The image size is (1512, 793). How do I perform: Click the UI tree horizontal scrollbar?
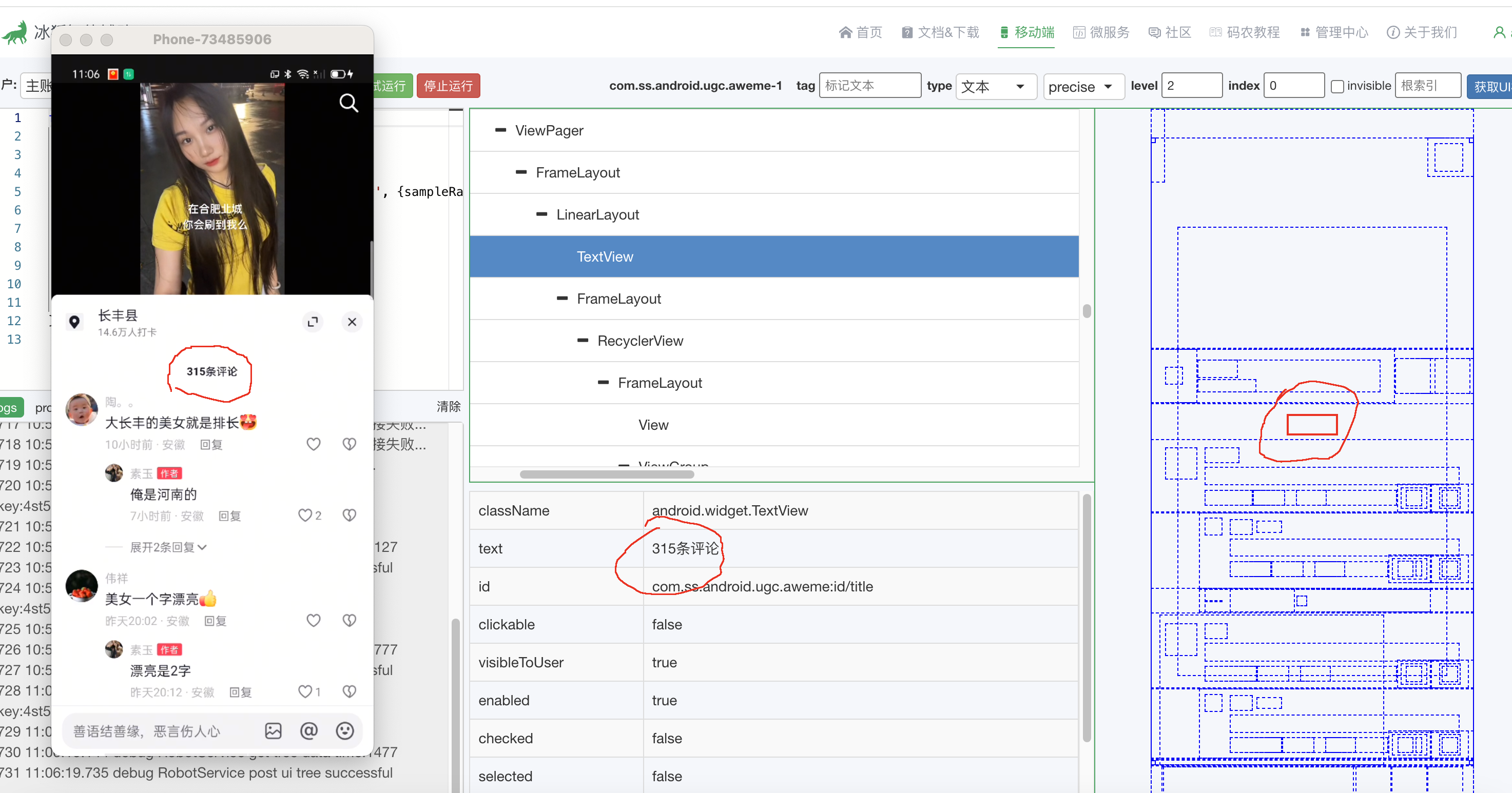coord(607,474)
